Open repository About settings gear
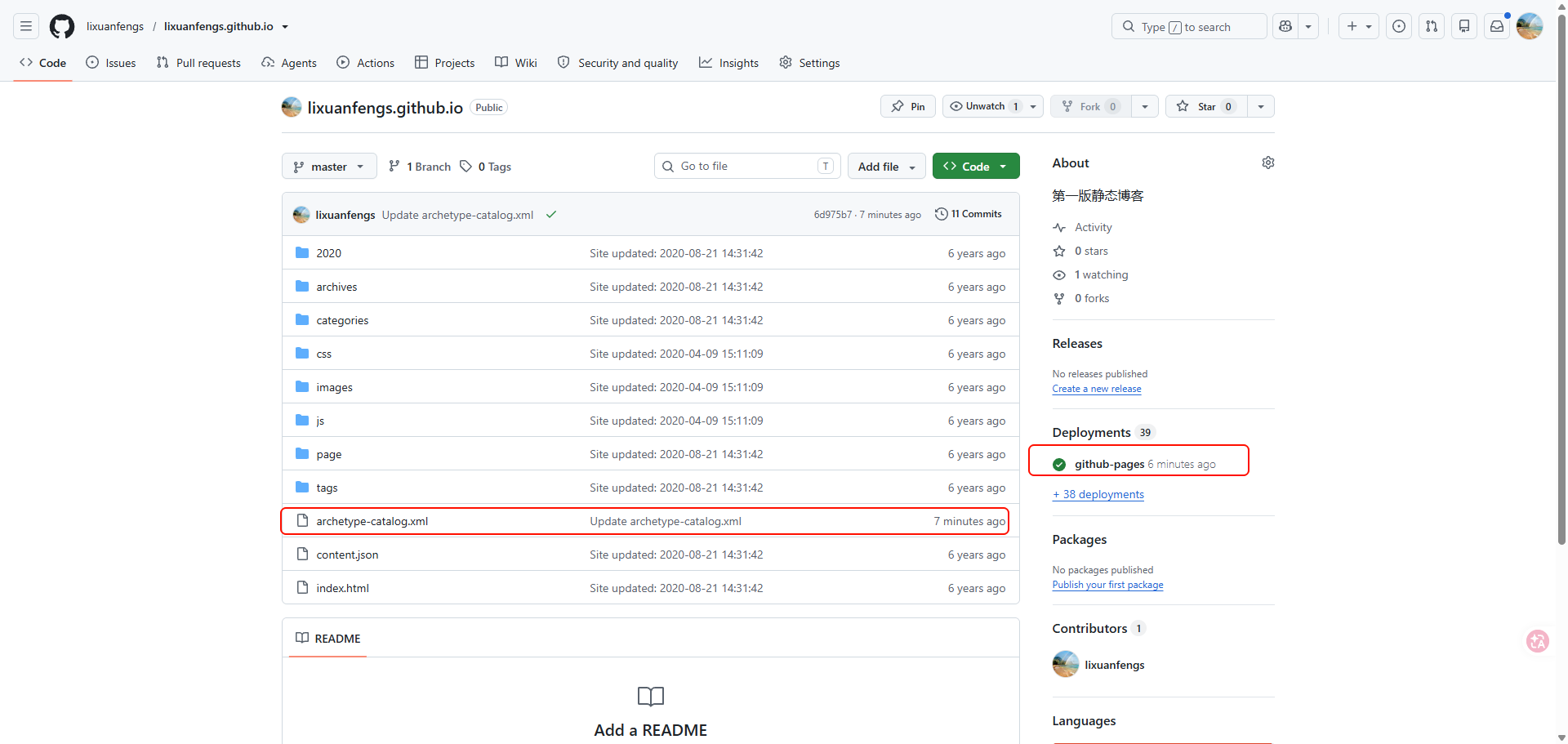This screenshot has width=1568, height=744. 1267,163
